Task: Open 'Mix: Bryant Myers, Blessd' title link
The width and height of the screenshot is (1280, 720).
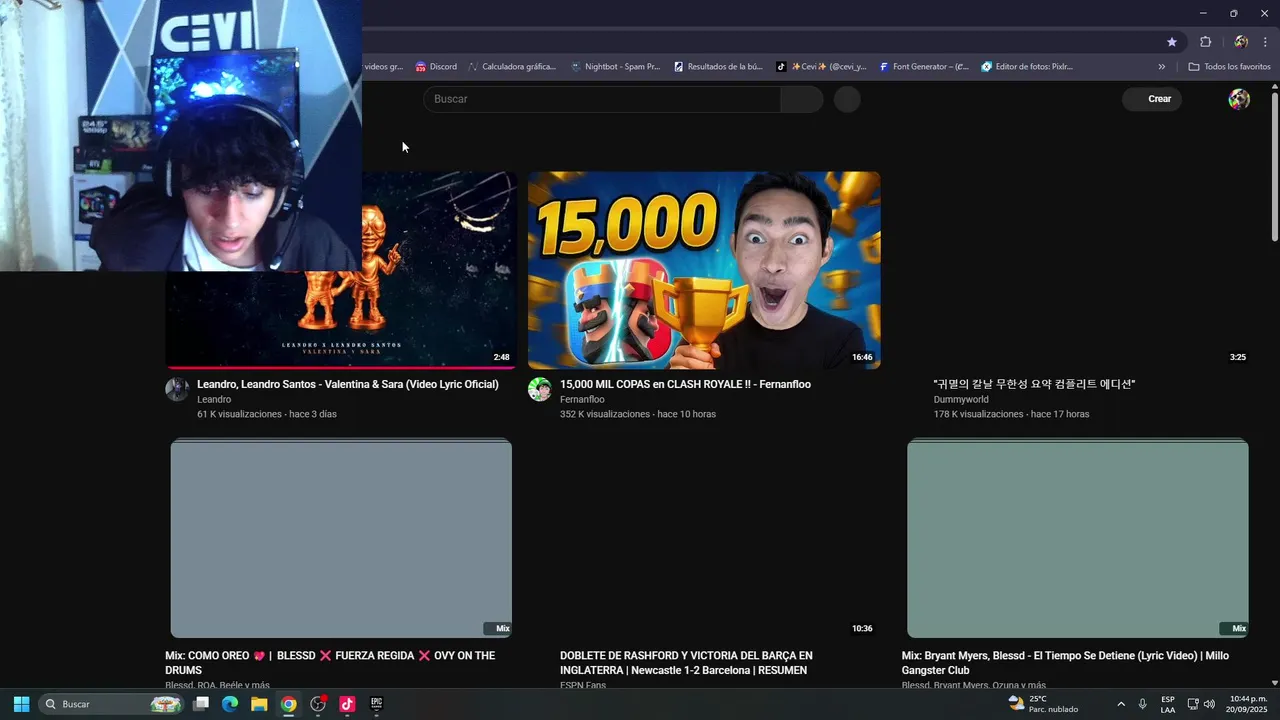Action: click(1065, 663)
